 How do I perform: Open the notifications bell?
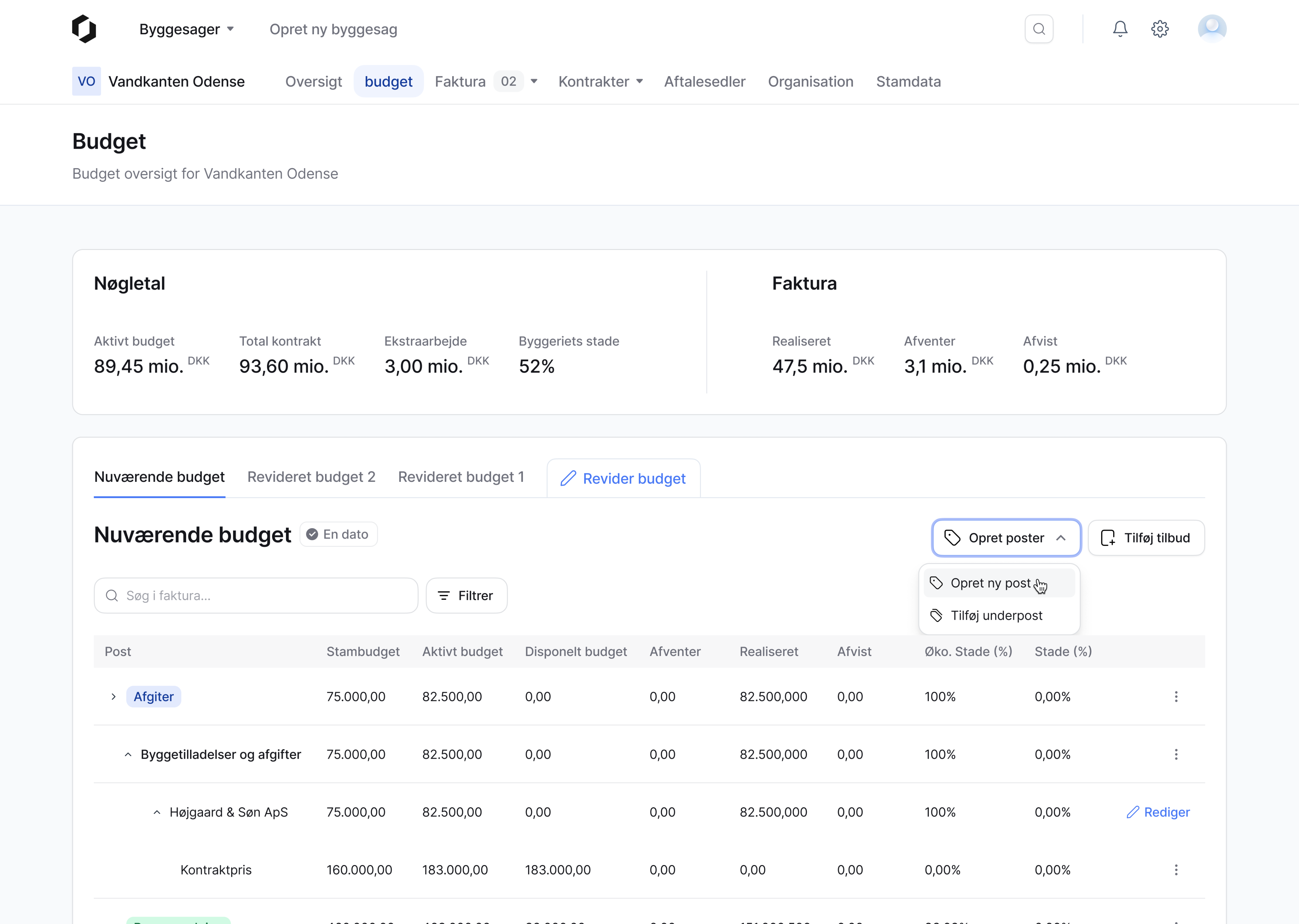point(1120,29)
